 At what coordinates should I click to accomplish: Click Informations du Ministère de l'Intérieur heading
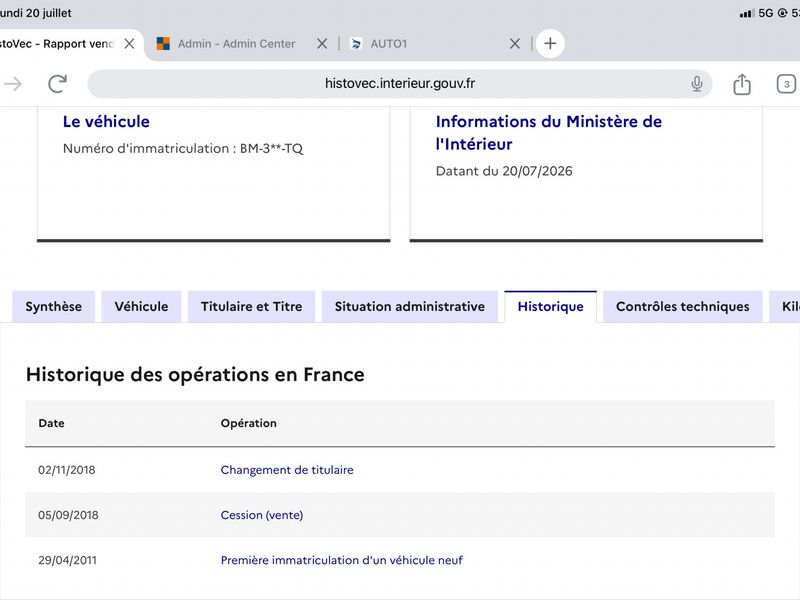[549, 133]
